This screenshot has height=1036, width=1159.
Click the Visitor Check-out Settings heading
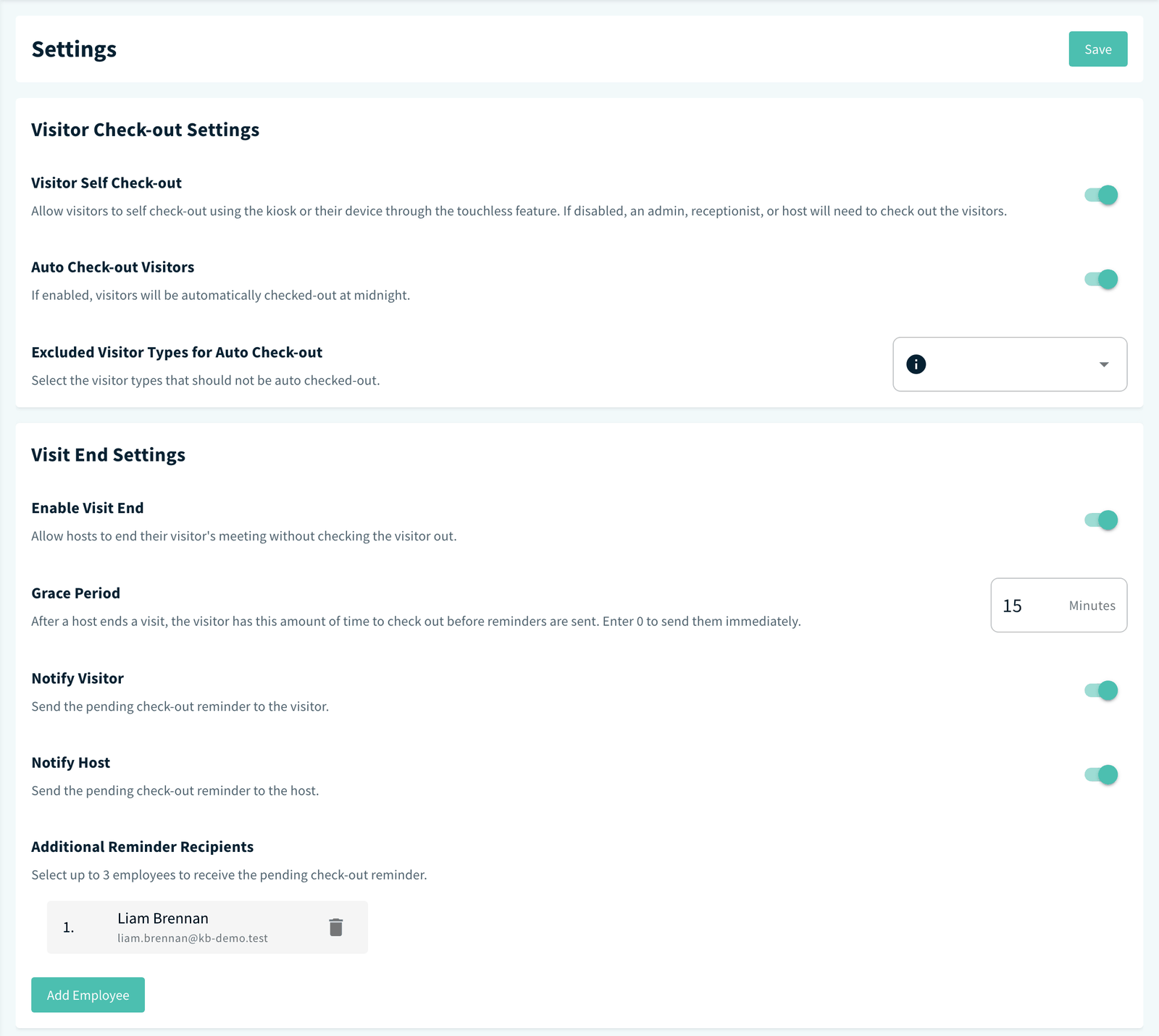(145, 130)
